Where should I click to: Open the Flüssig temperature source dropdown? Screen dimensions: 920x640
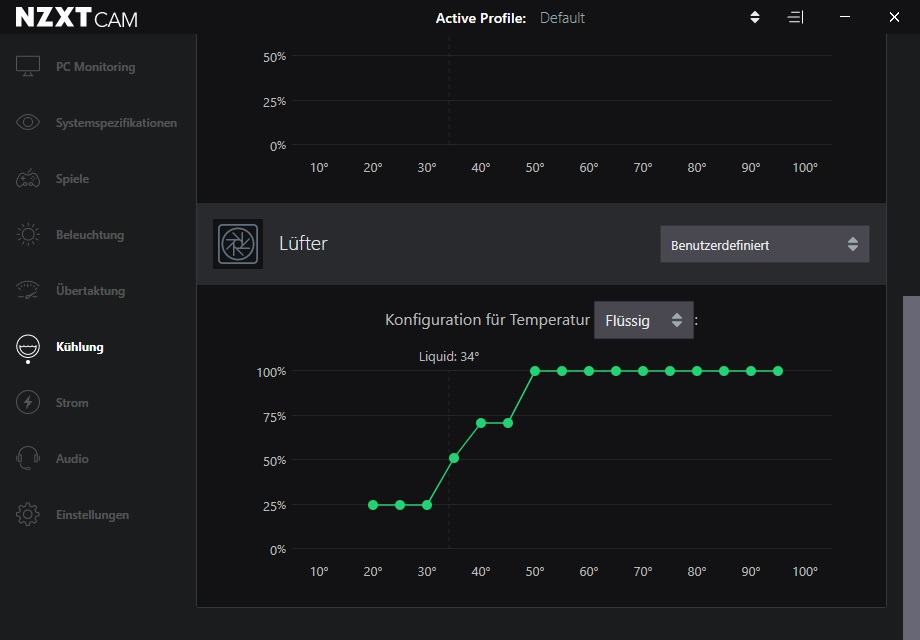point(644,320)
